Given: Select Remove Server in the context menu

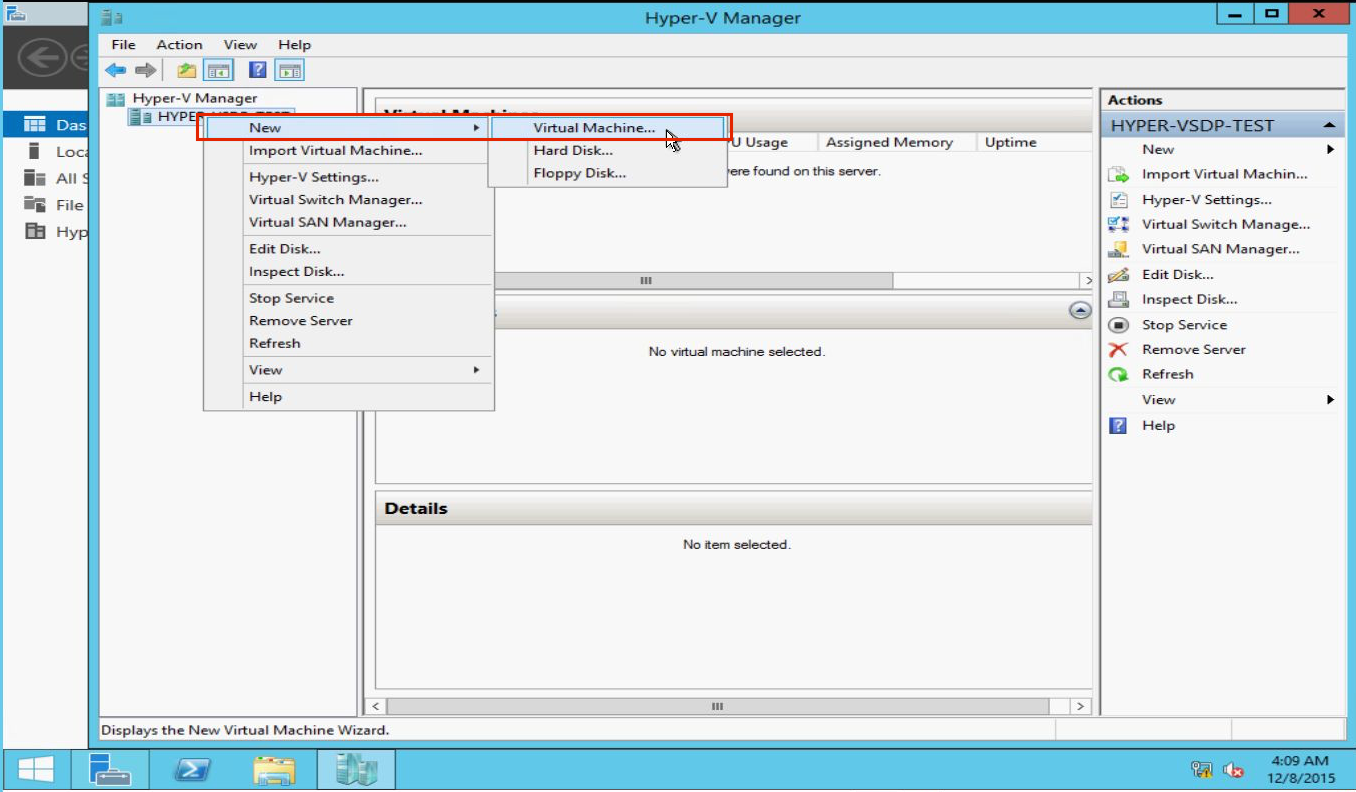Looking at the screenshot, I should click(349, 321).
